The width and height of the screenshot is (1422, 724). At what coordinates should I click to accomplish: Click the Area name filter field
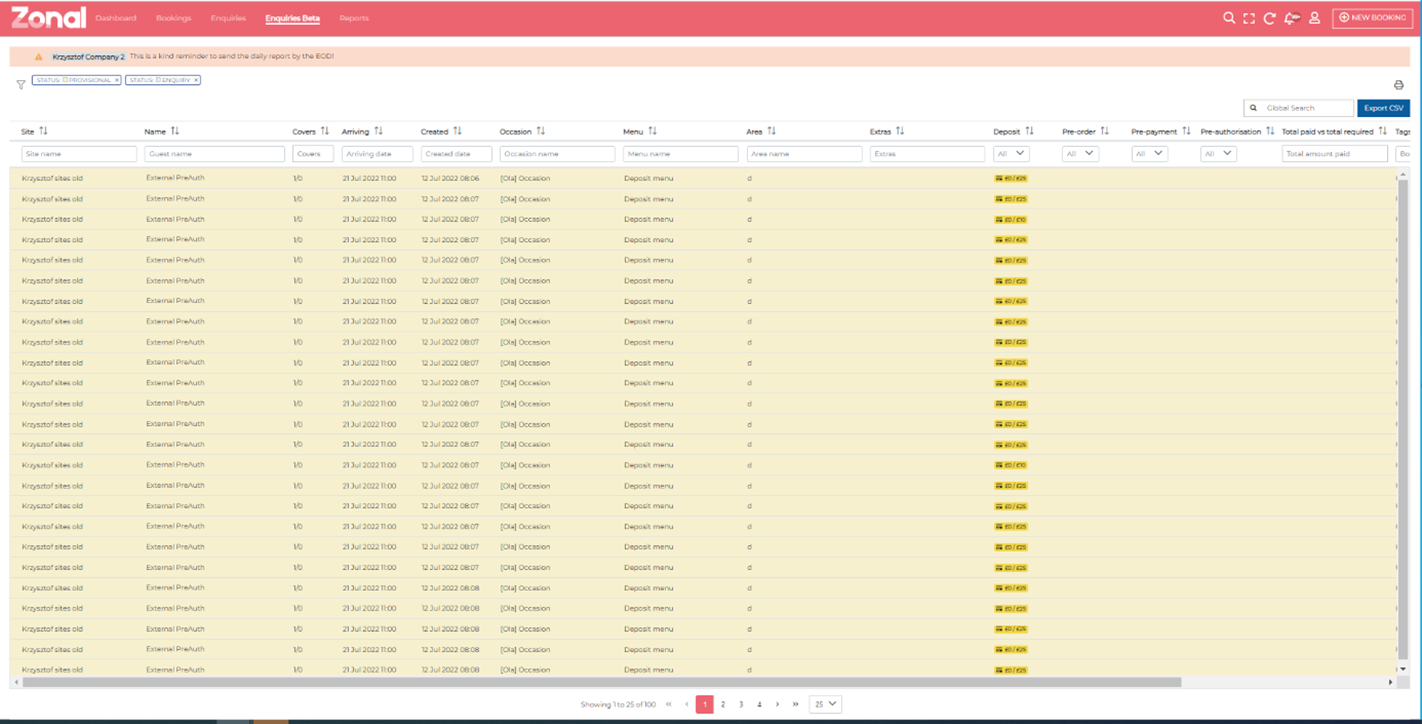point(804,154)
